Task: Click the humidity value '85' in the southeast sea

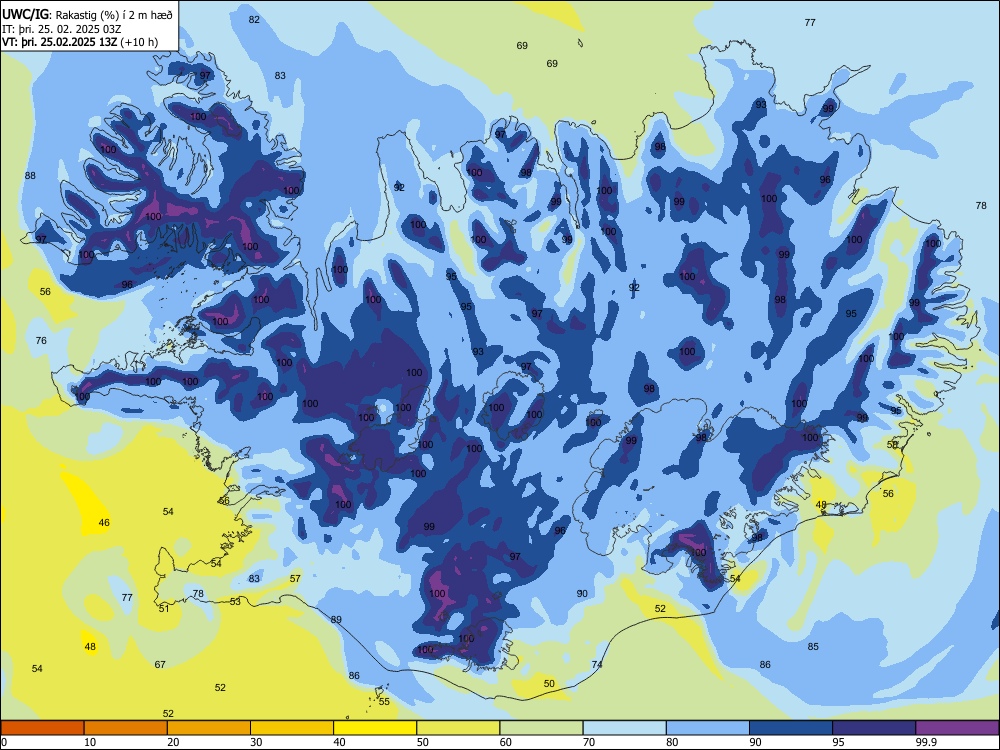Action: [813, 647]
